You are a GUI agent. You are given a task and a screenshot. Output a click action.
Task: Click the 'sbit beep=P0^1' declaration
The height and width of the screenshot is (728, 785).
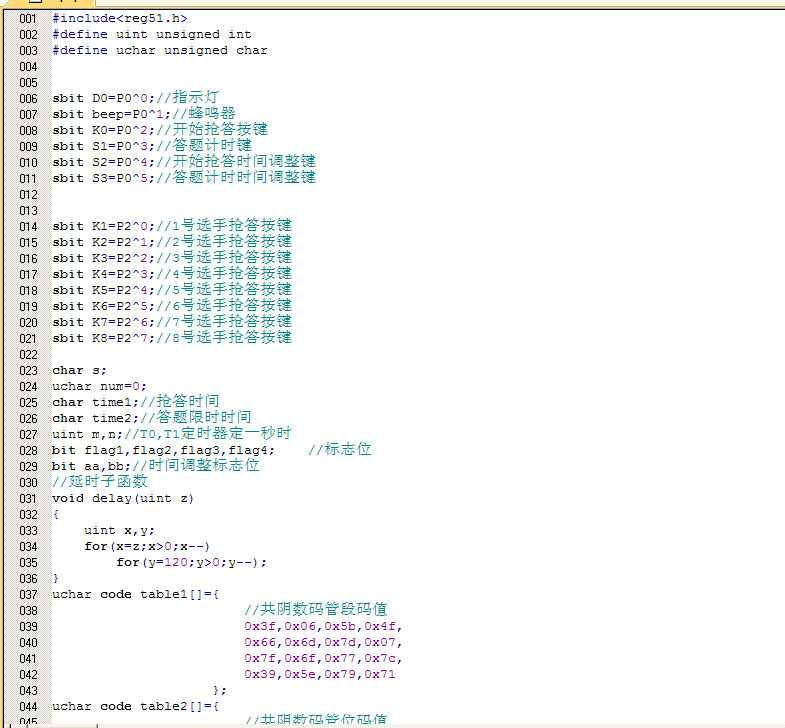click(143, 114)
